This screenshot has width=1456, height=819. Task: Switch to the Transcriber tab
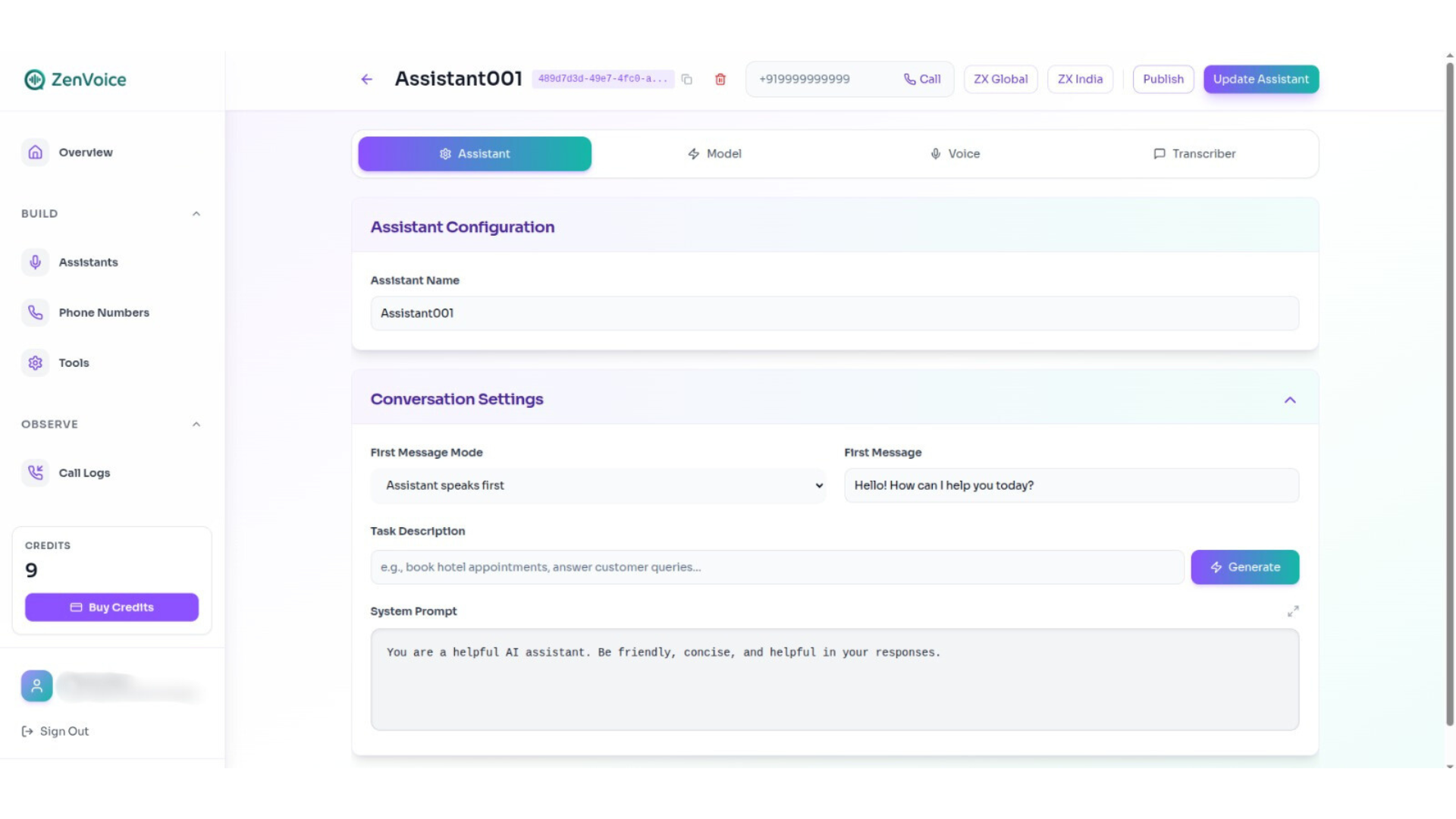click(1194, 154)
